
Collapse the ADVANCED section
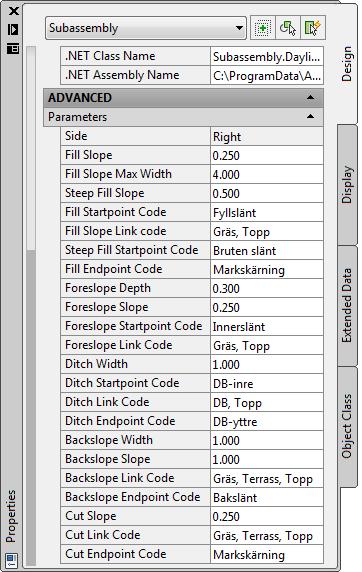pyautogui.click(x=311, y=97)
